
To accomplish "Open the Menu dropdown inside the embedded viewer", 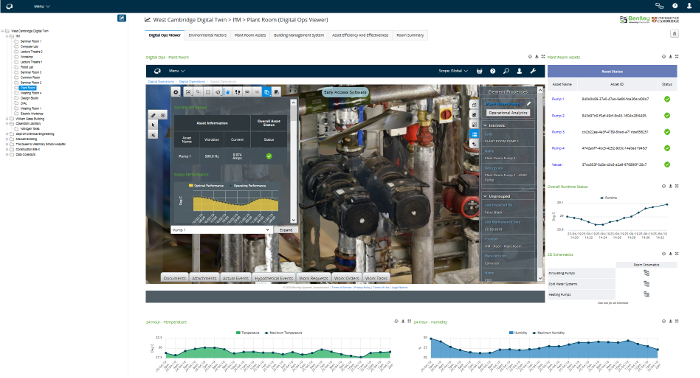I will 177,71.
